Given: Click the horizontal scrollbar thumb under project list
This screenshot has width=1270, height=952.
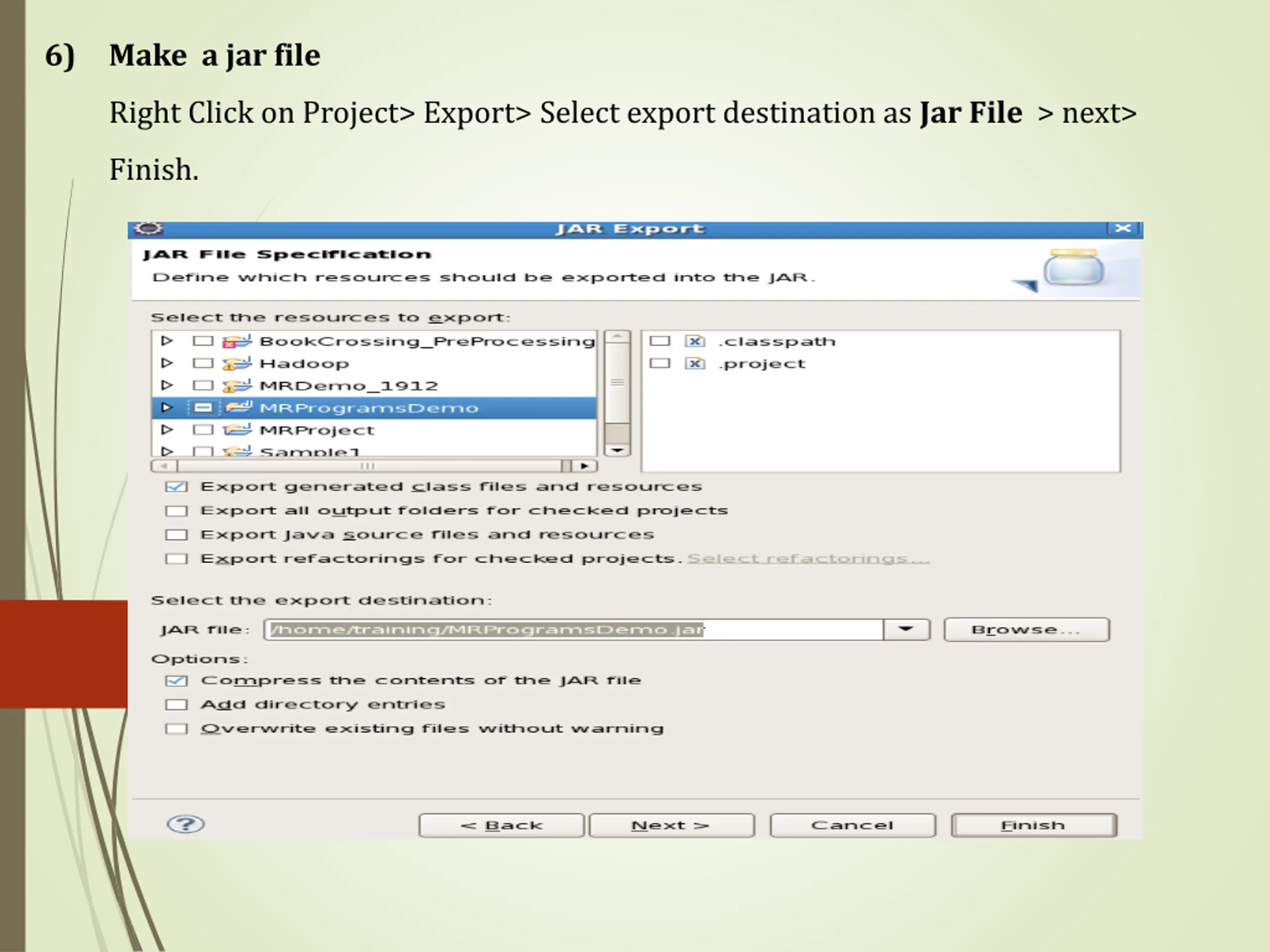Looking at the screenshot, I should (x=370, y=466).
